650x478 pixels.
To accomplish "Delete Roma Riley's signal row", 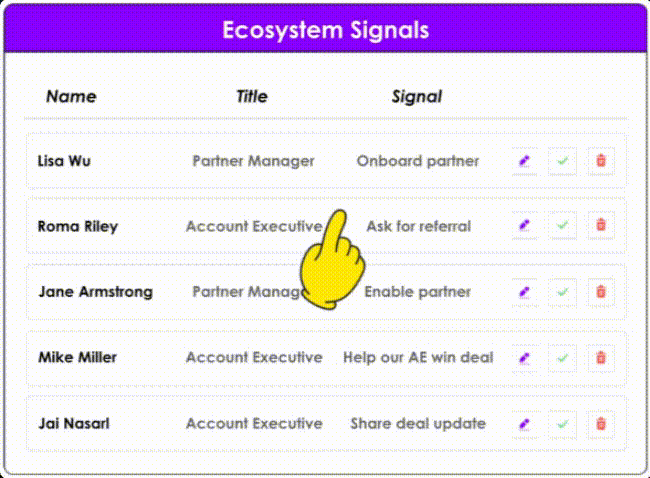I will point(601,226).
